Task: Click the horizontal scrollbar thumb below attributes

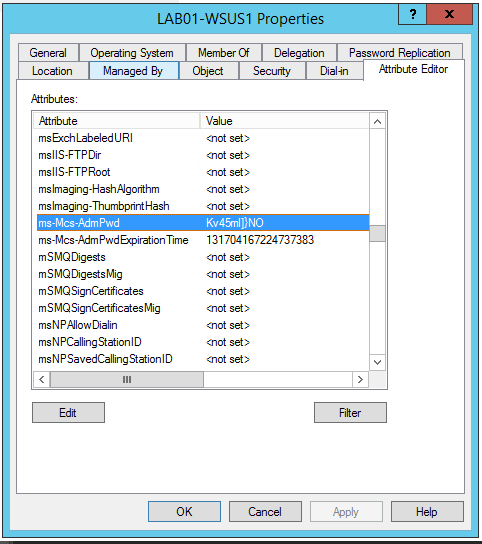Action: 127,380
